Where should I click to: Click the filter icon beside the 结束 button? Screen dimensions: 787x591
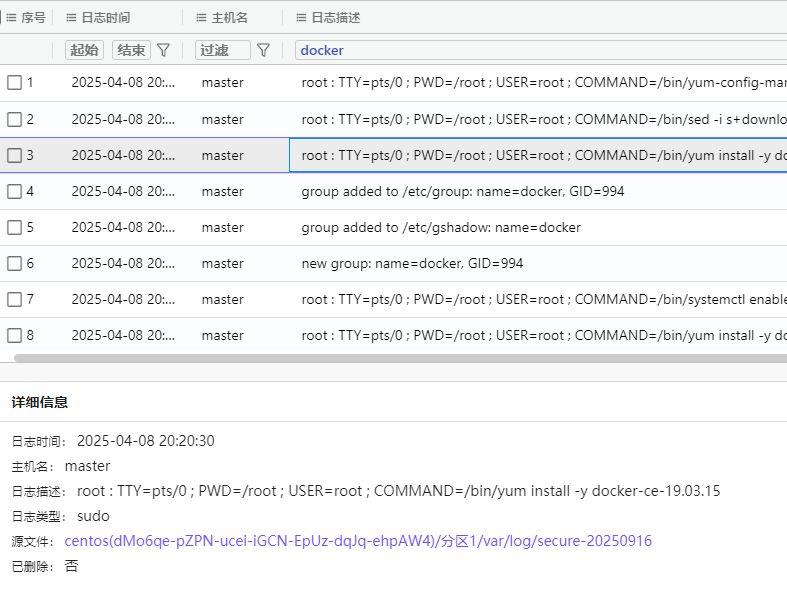[164, 50]
